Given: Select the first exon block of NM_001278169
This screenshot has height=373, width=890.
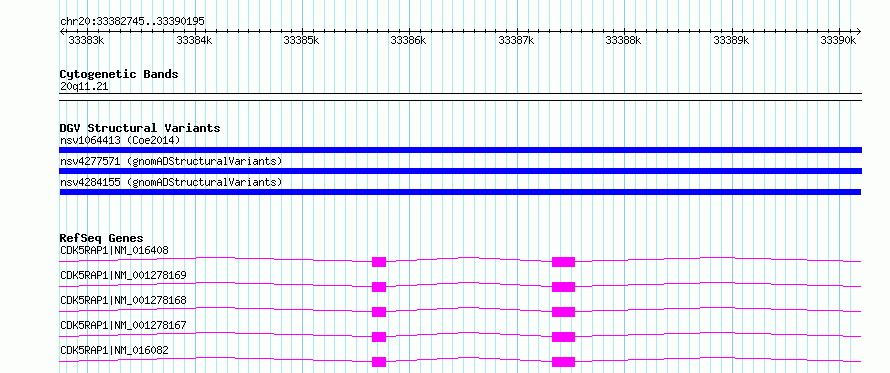Looking at the screenshot, I should tap(379, 287).
